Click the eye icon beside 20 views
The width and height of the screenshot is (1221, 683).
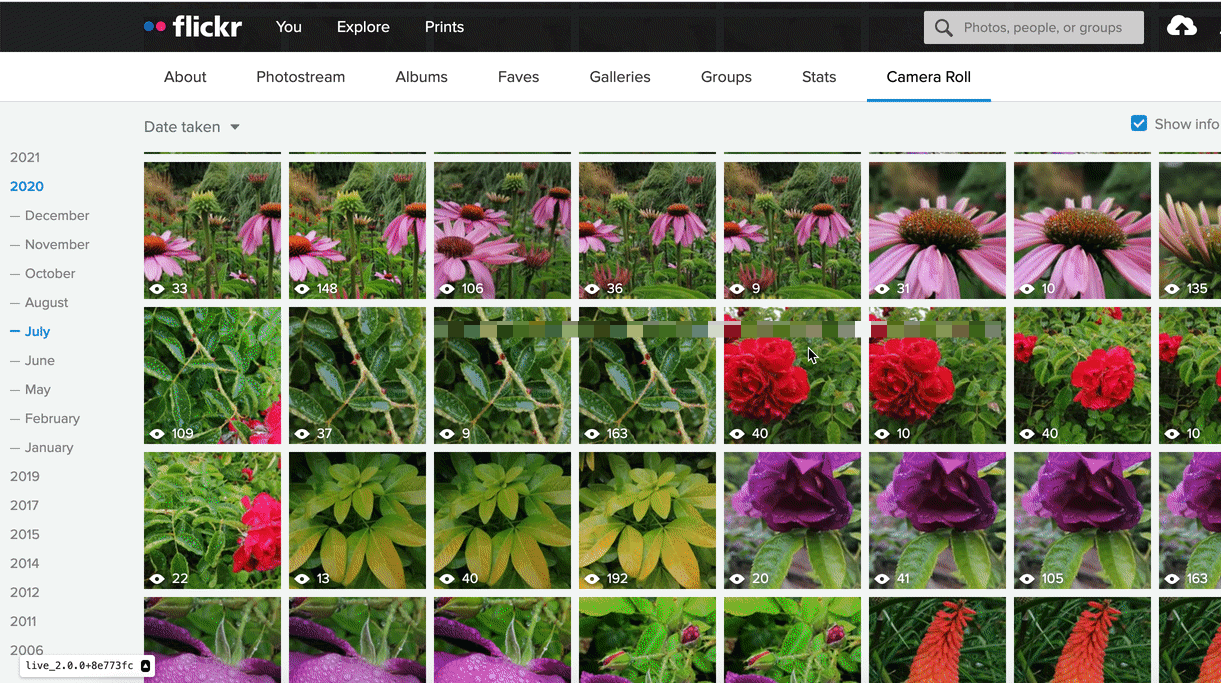[x=737, y=579]
